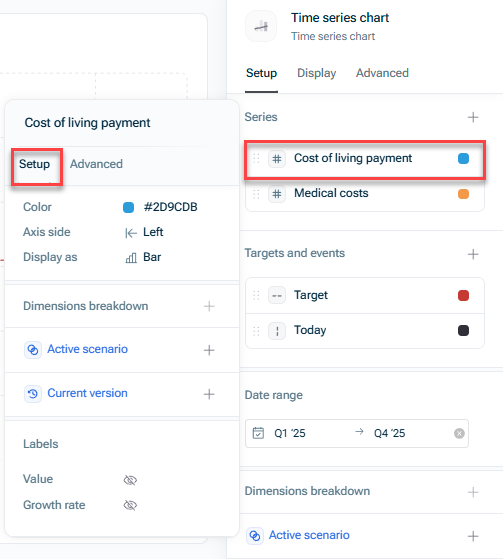The image size is (504, 559).
Task: Open the calendar icon in date range
Action: tap(258, 433)
